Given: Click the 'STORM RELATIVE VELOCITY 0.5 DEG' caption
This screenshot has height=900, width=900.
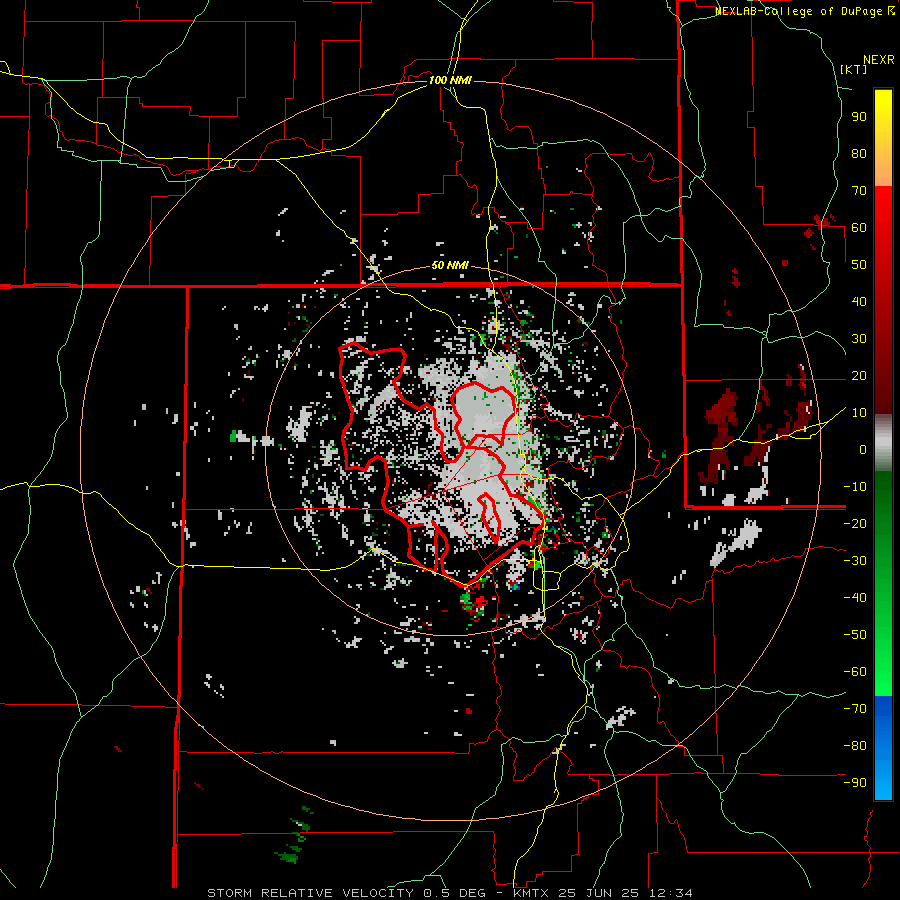Looking at the screenshot, I should coord(346,893).
